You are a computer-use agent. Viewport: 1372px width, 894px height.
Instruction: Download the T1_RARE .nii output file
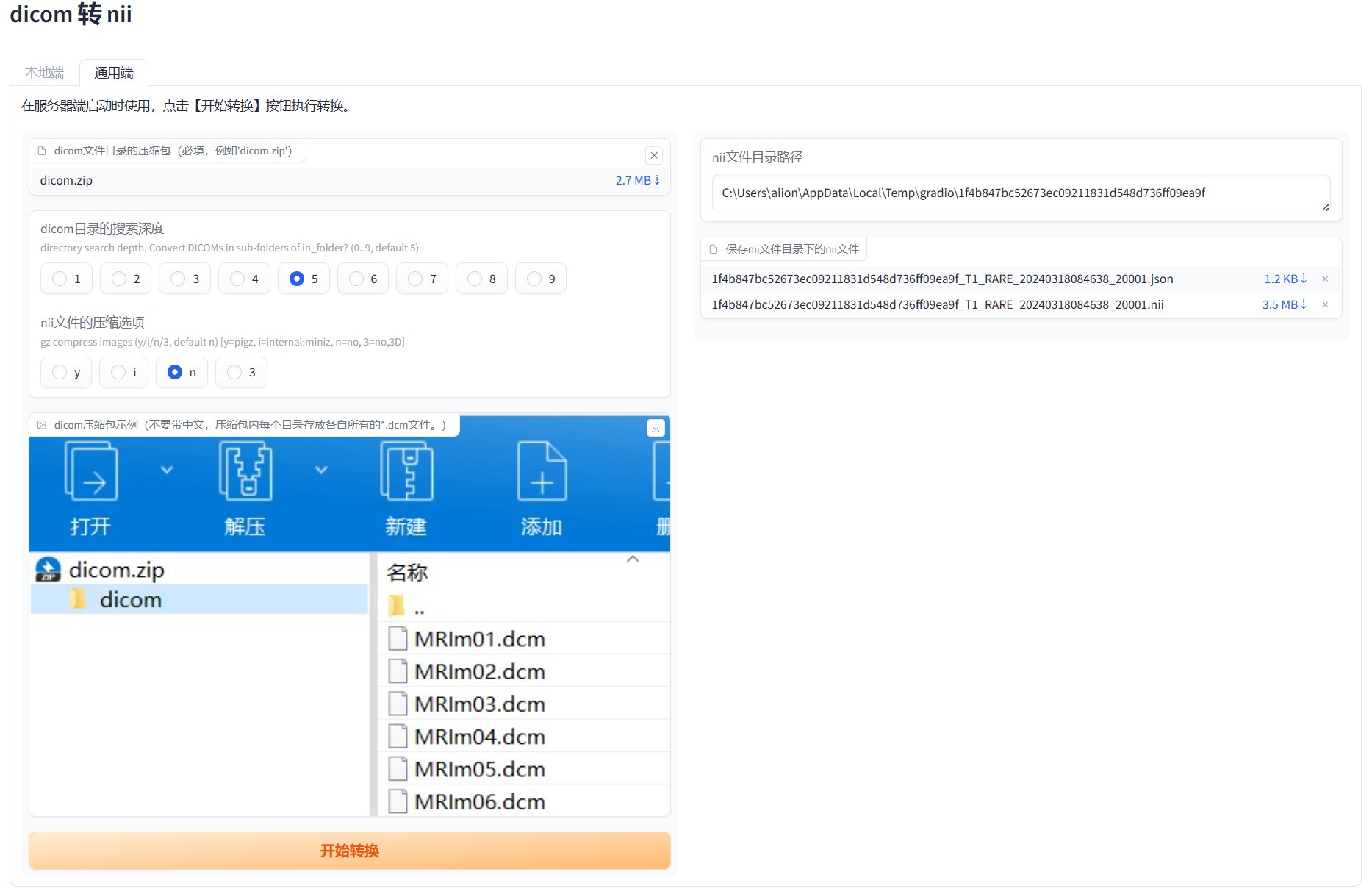[1284, 304]
